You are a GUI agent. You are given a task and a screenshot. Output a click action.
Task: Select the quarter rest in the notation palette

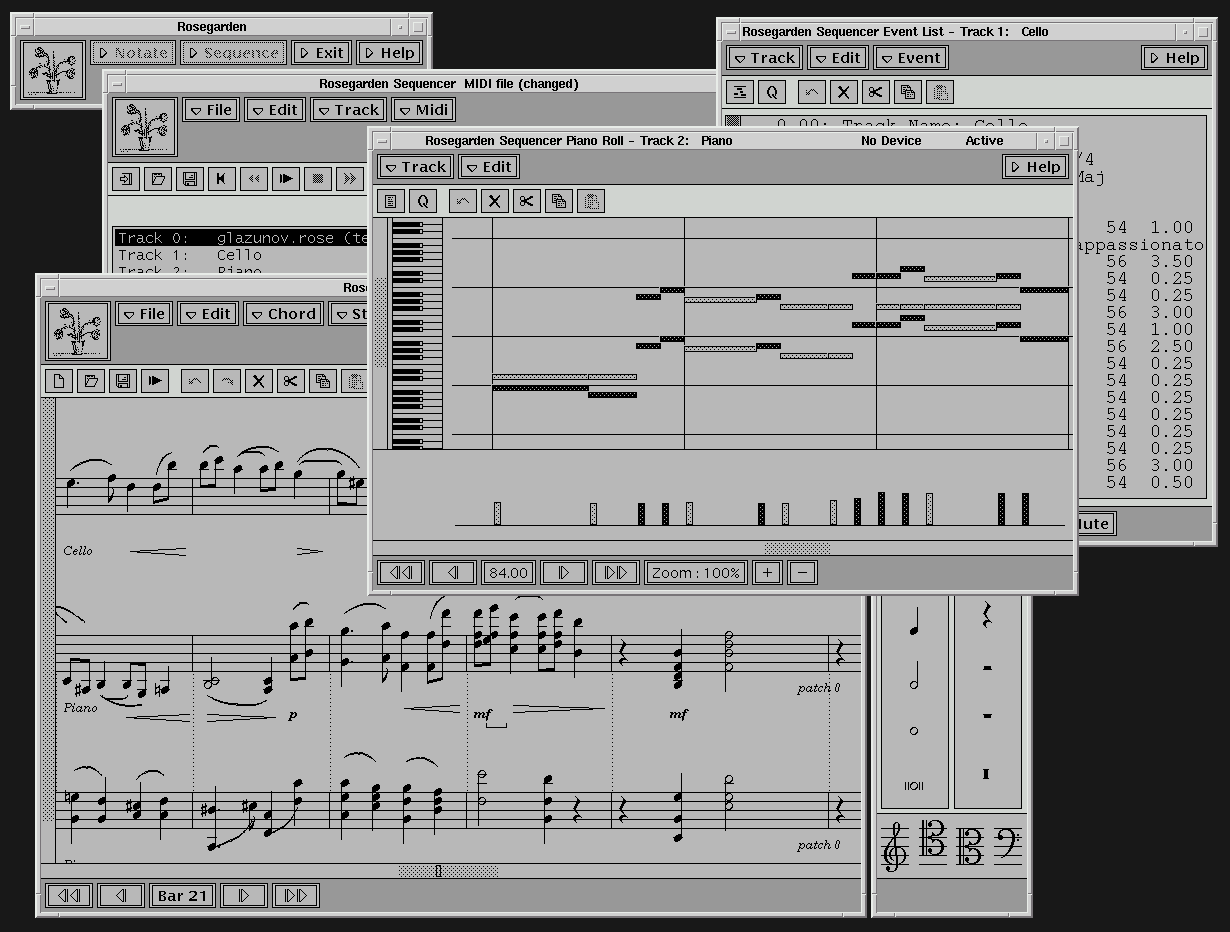[x=987, y=616]
